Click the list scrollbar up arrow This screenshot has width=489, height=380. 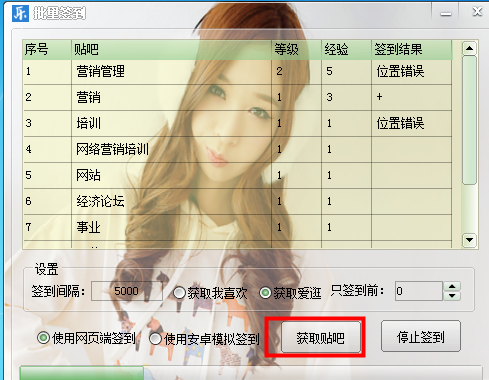469,48
